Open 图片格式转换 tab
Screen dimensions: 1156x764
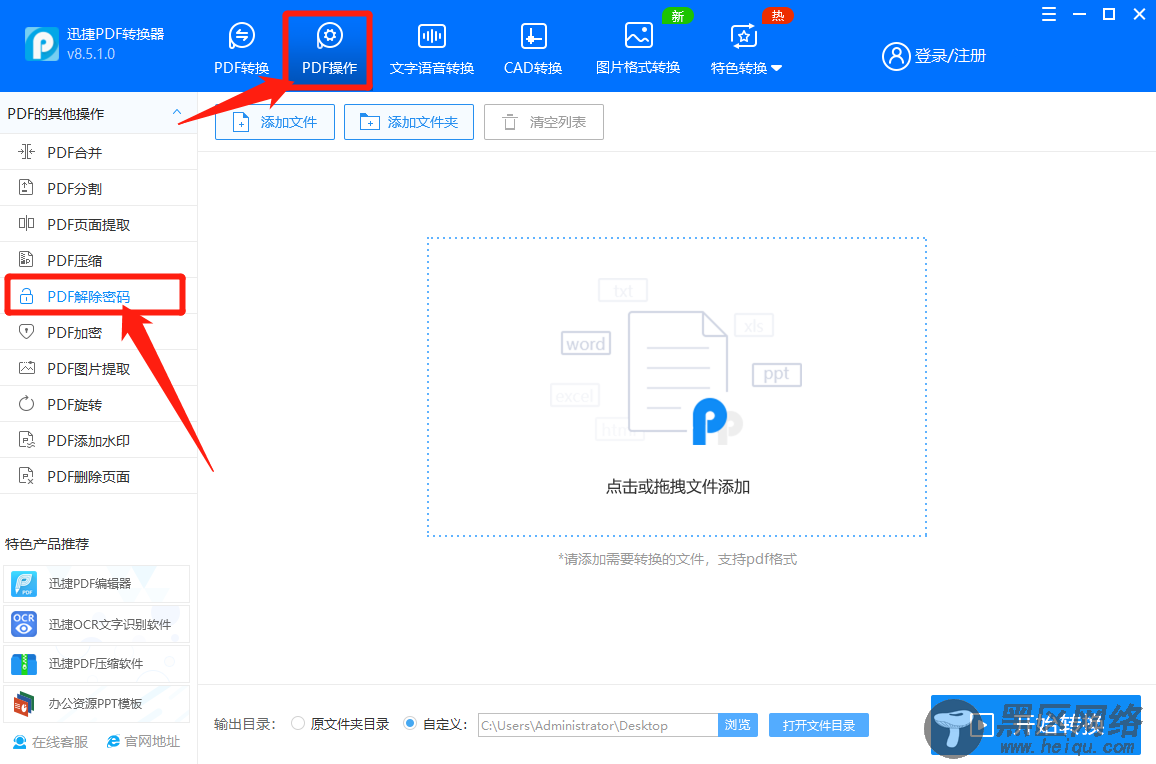(638, 49)
